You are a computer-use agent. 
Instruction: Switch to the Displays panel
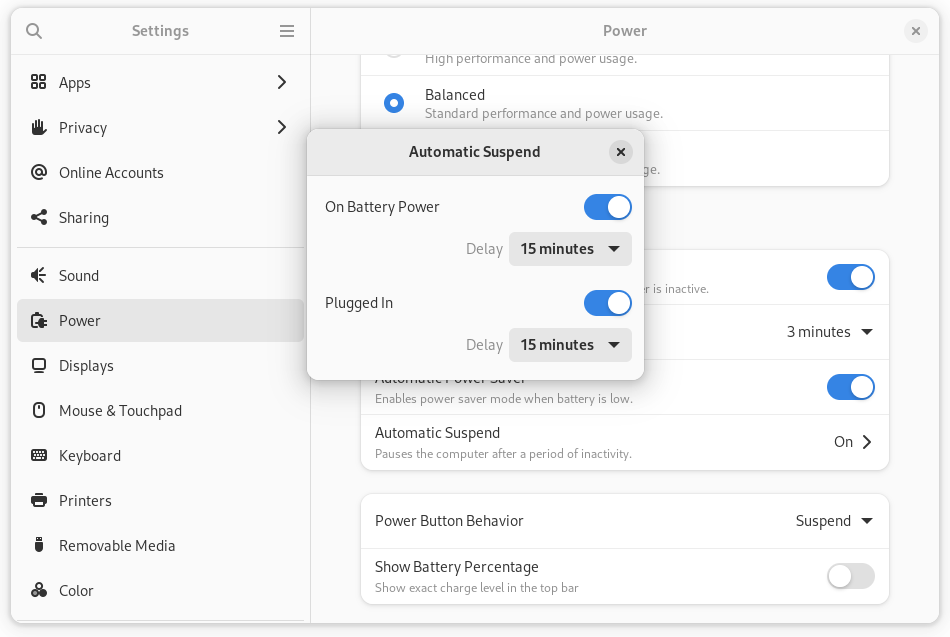click(161, 365)
